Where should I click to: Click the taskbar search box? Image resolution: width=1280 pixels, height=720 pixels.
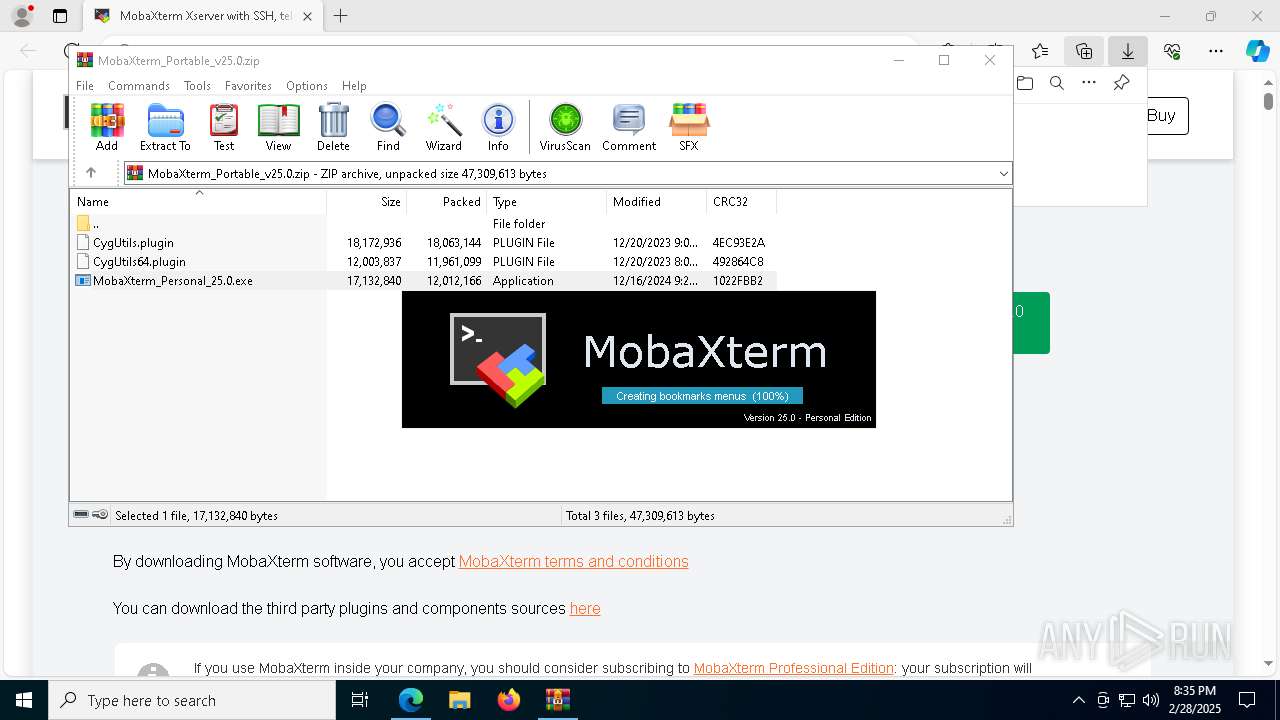[x=192, y=700]
